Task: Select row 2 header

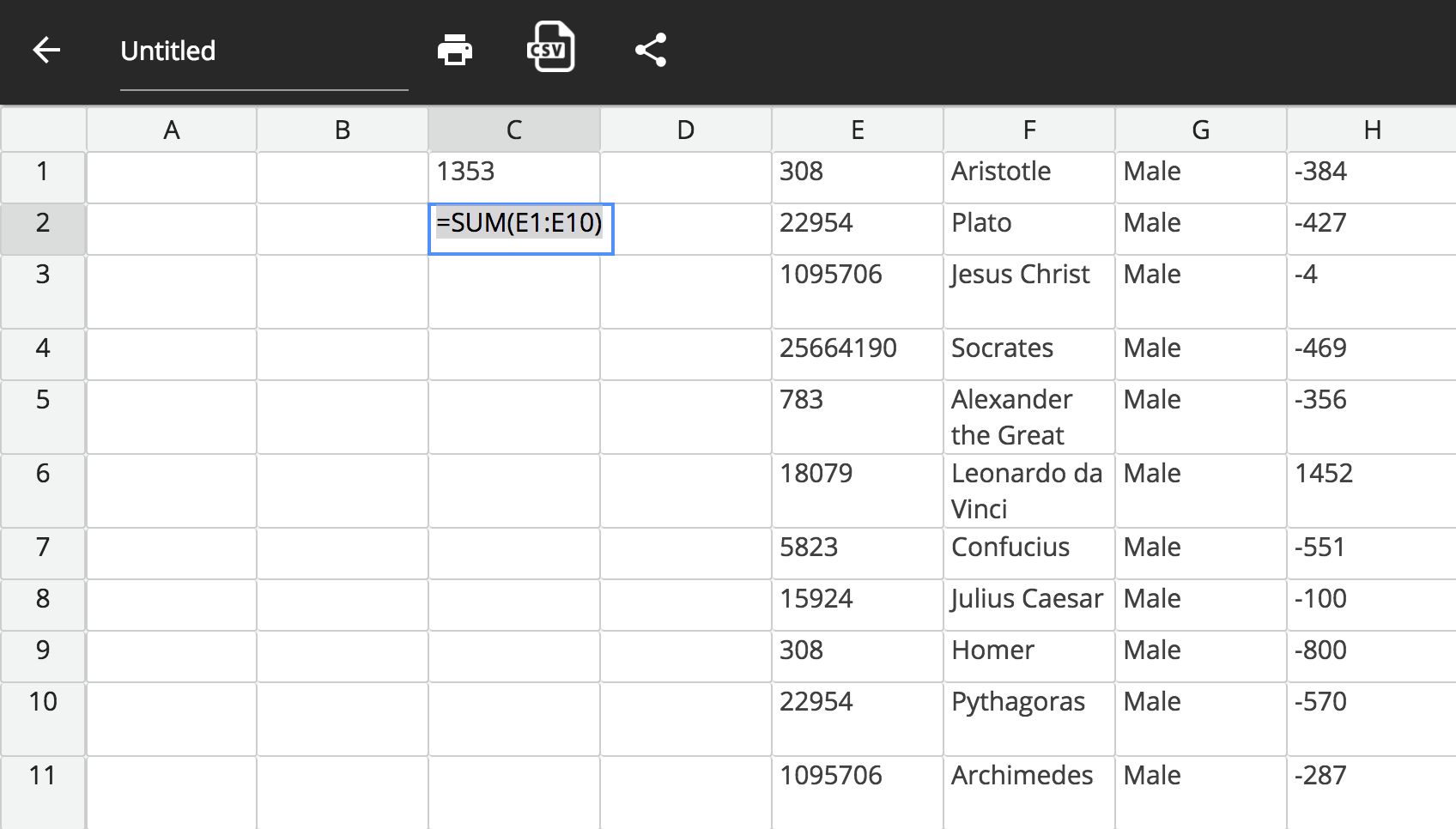Action: point(43,223)
